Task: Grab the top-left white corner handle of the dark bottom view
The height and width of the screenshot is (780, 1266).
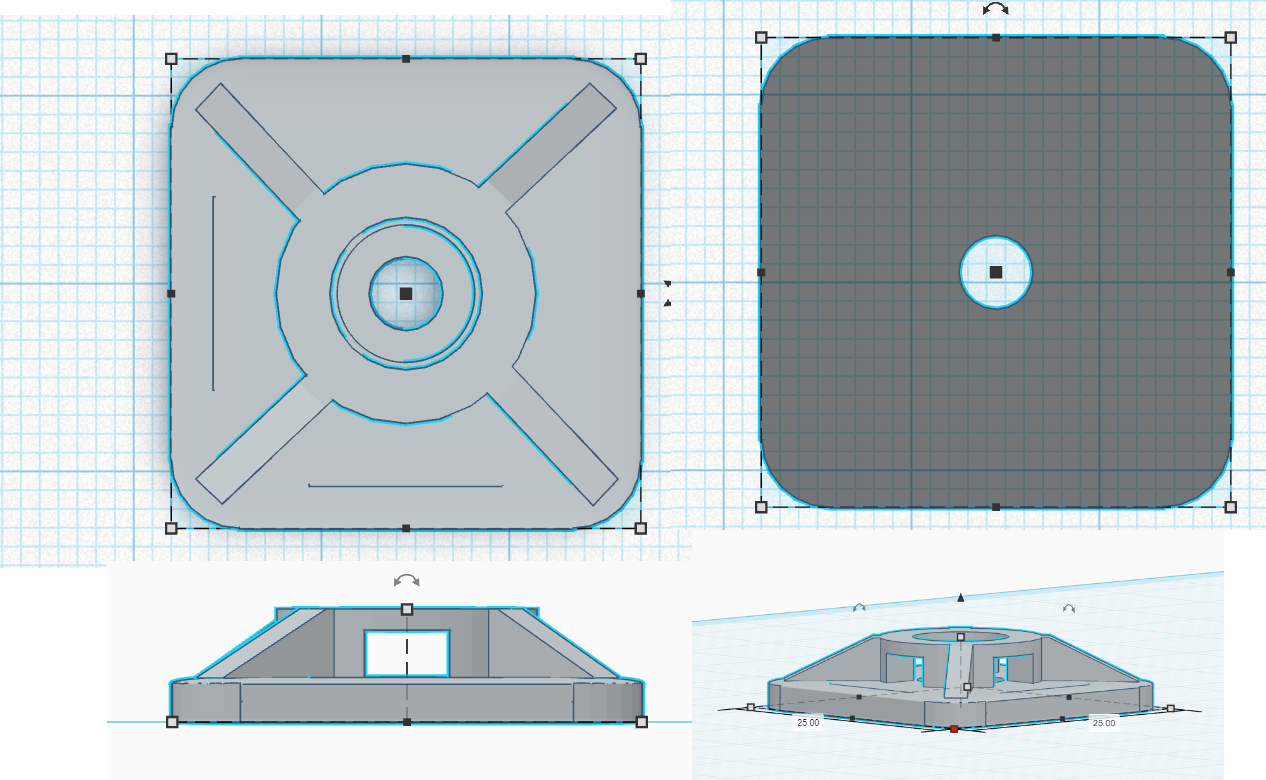Action: (x=761, y=37)
